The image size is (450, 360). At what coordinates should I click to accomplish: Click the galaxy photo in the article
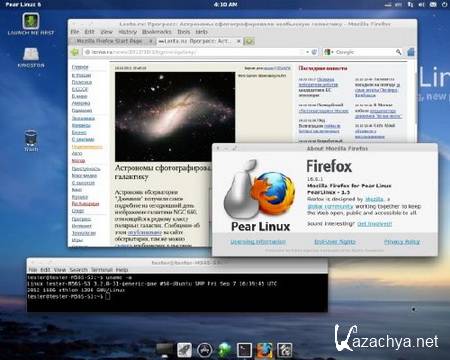175,117
